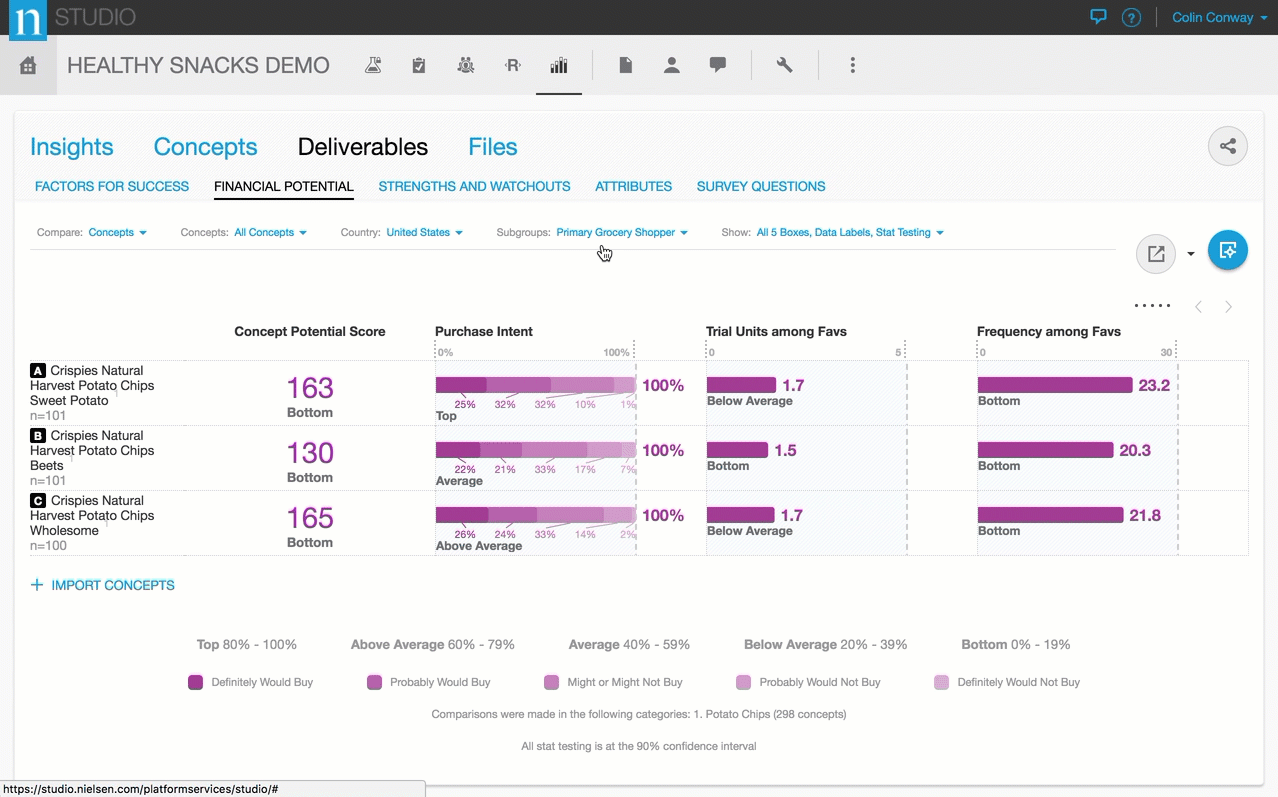Viewport: 1278px width, 797px height.
Task: Open the person profile icon
Action: pos(672,65)
